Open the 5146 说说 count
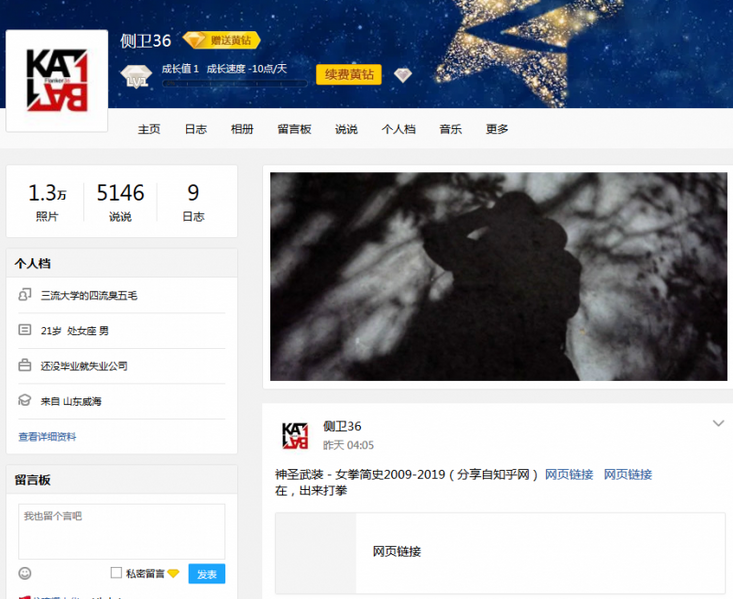The height and width of the screenshot is (599, 733). click(x=121, y=202)
